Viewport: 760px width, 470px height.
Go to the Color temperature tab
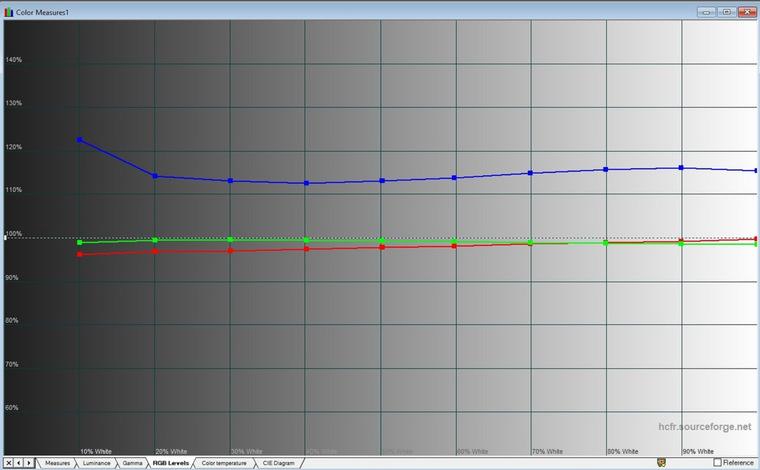click(x=224, y=463)
